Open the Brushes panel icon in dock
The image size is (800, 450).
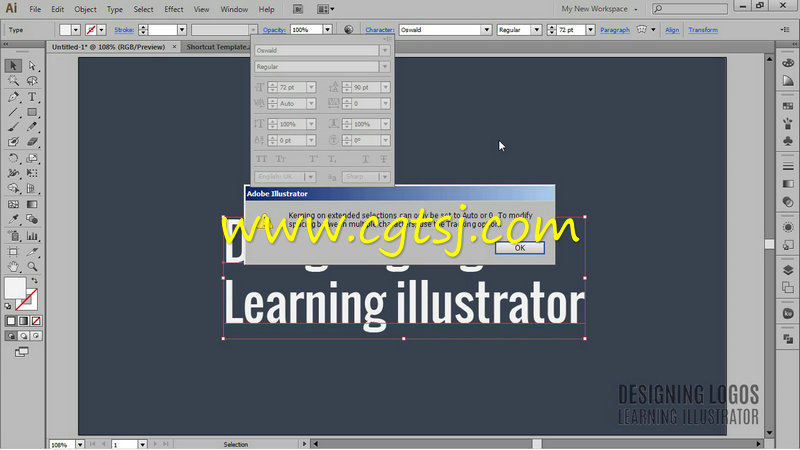click(x=788, y=123)
